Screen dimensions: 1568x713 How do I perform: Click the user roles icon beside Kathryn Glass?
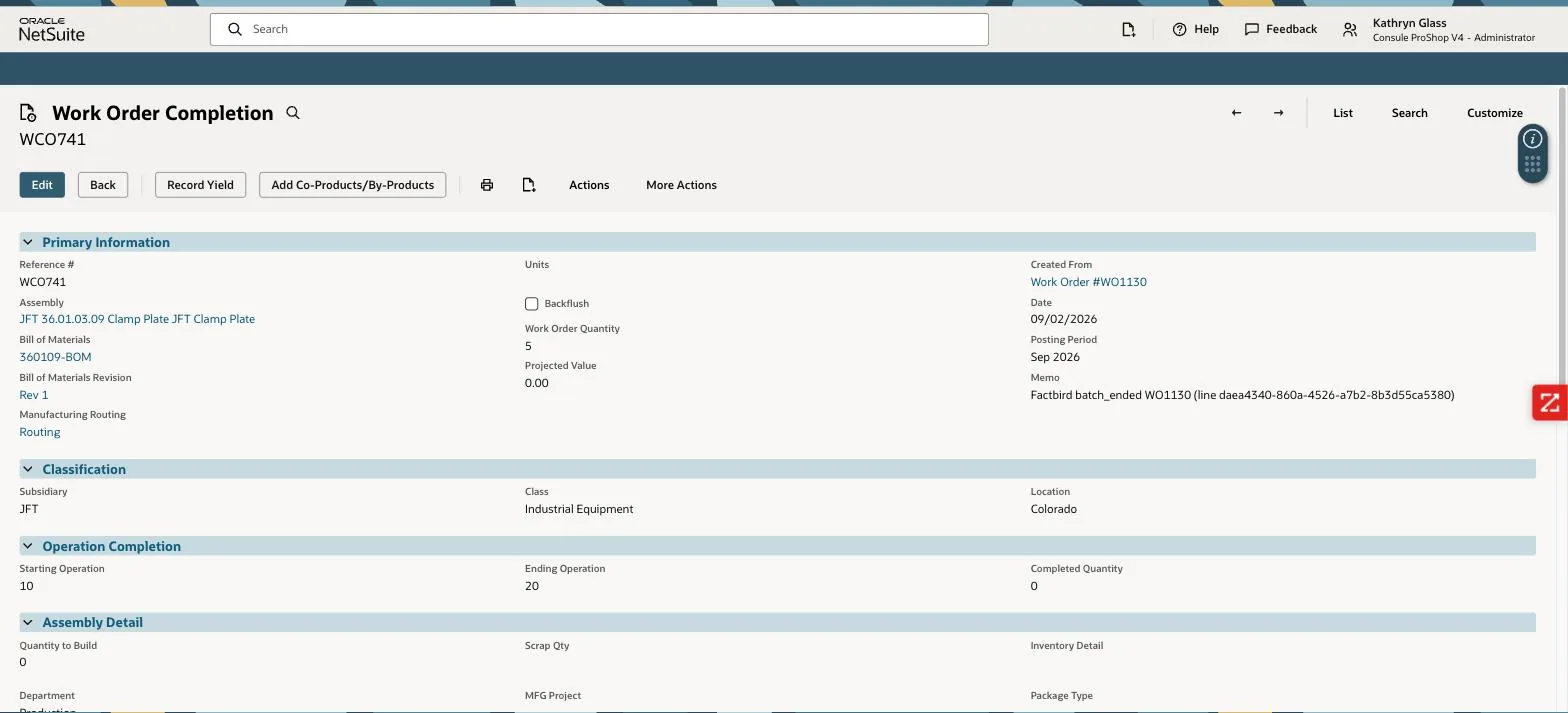tap(1350, 30)
